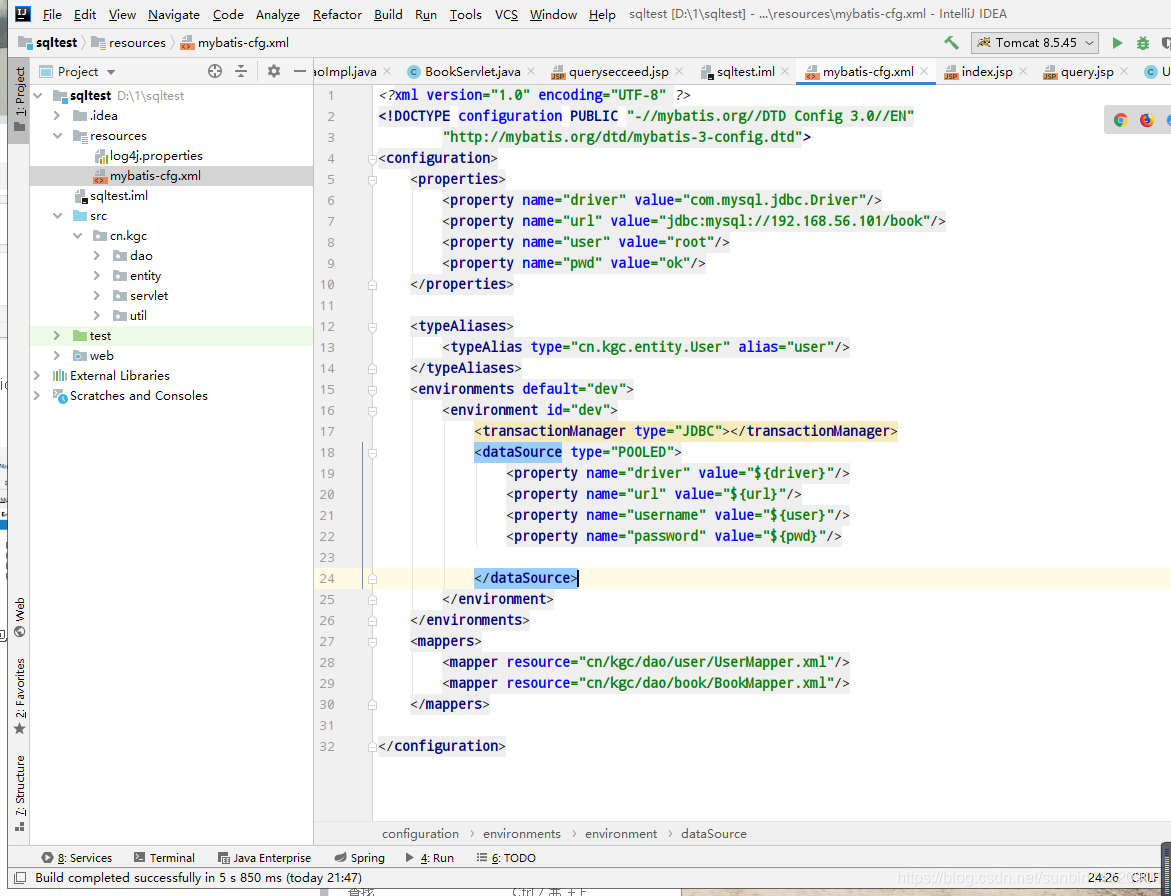This screenshot has height=896, width=1171.
Task: Expand the entity package
Action: [x=96, y=276]
